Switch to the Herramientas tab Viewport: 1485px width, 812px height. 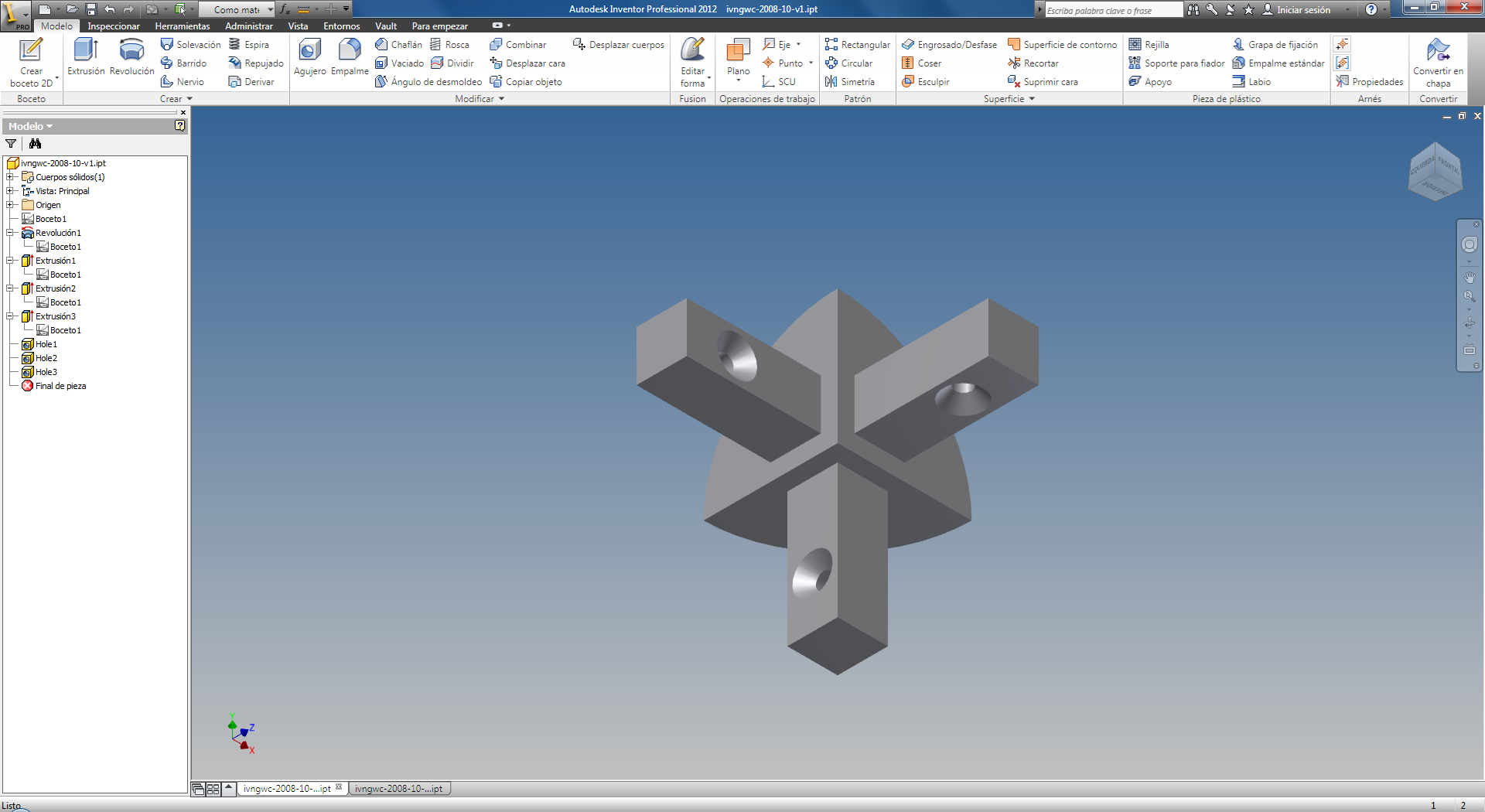(x=183, y=26)
